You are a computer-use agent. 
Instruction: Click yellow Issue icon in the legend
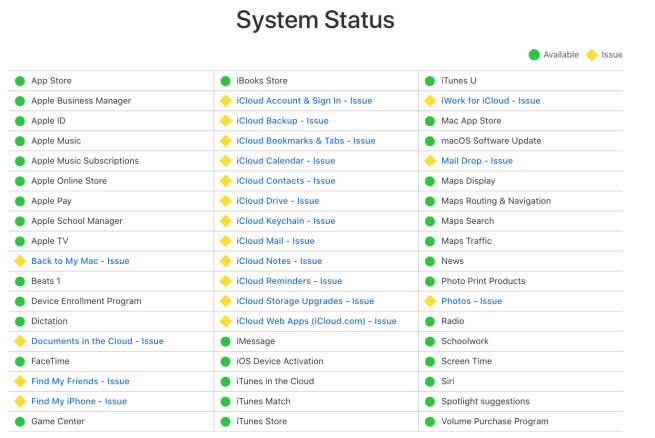click(x=591, y=55)
